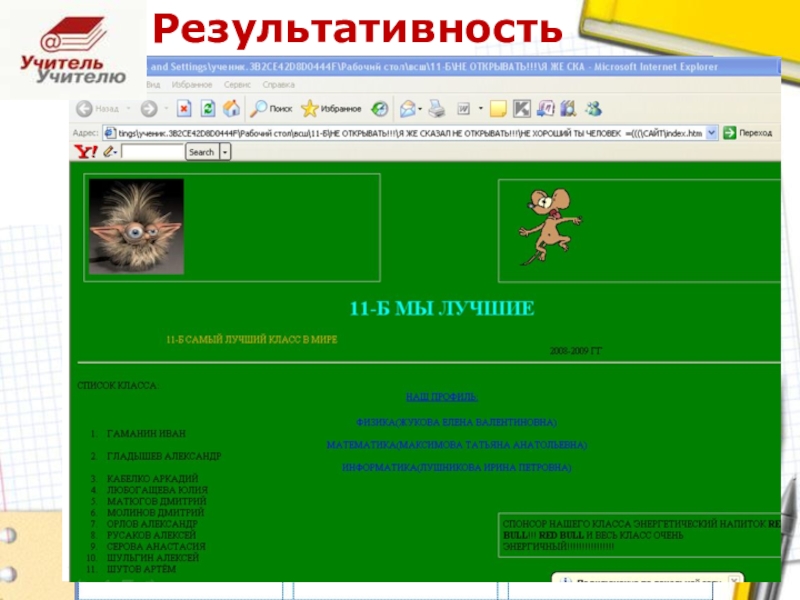Click the ИНФОРМАТИКА teacher line
Screen dimensions: 800x600
point(457,467)
